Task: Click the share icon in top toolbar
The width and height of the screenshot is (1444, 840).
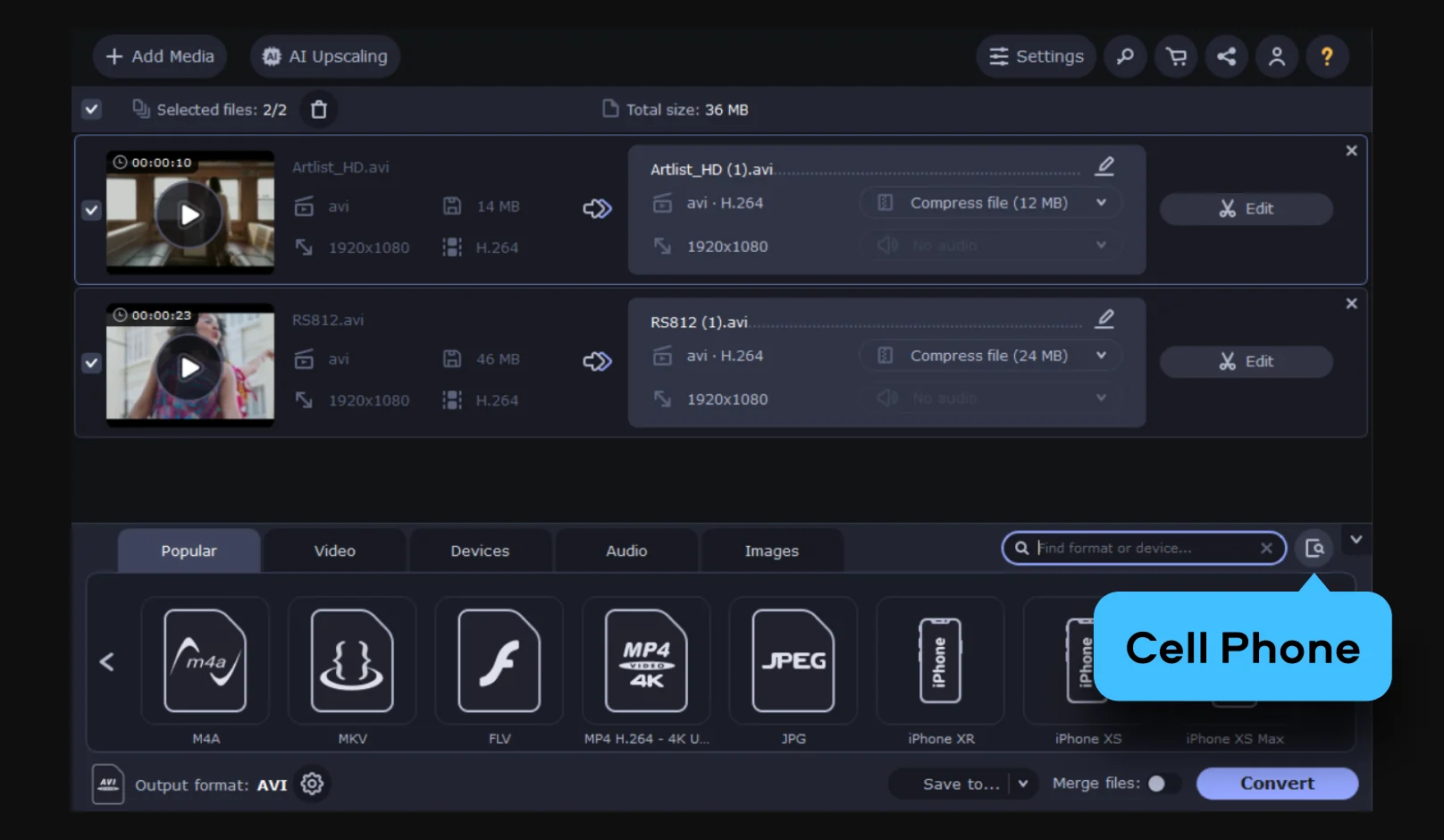Action: point(1227,56)
